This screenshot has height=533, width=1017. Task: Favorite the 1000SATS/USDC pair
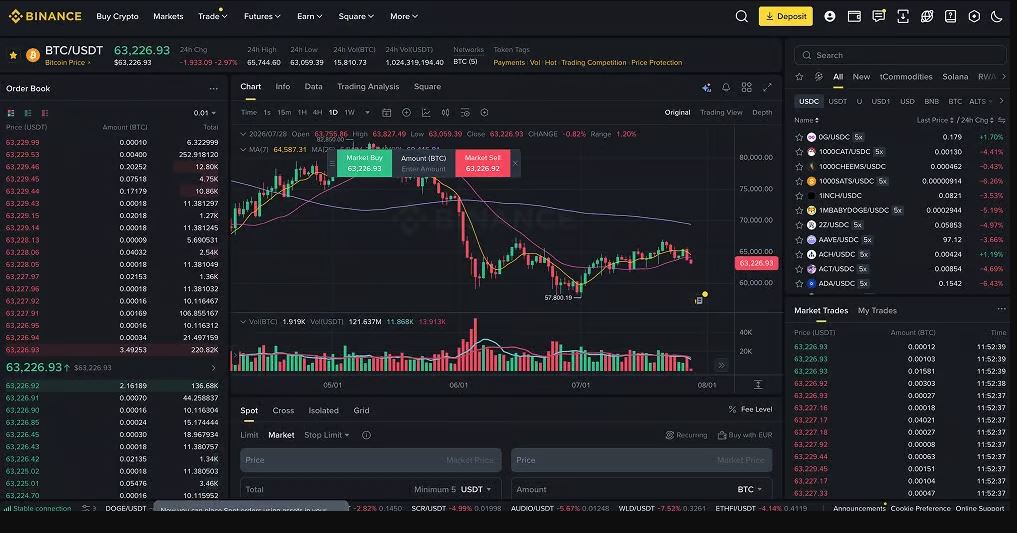(799, 181)
